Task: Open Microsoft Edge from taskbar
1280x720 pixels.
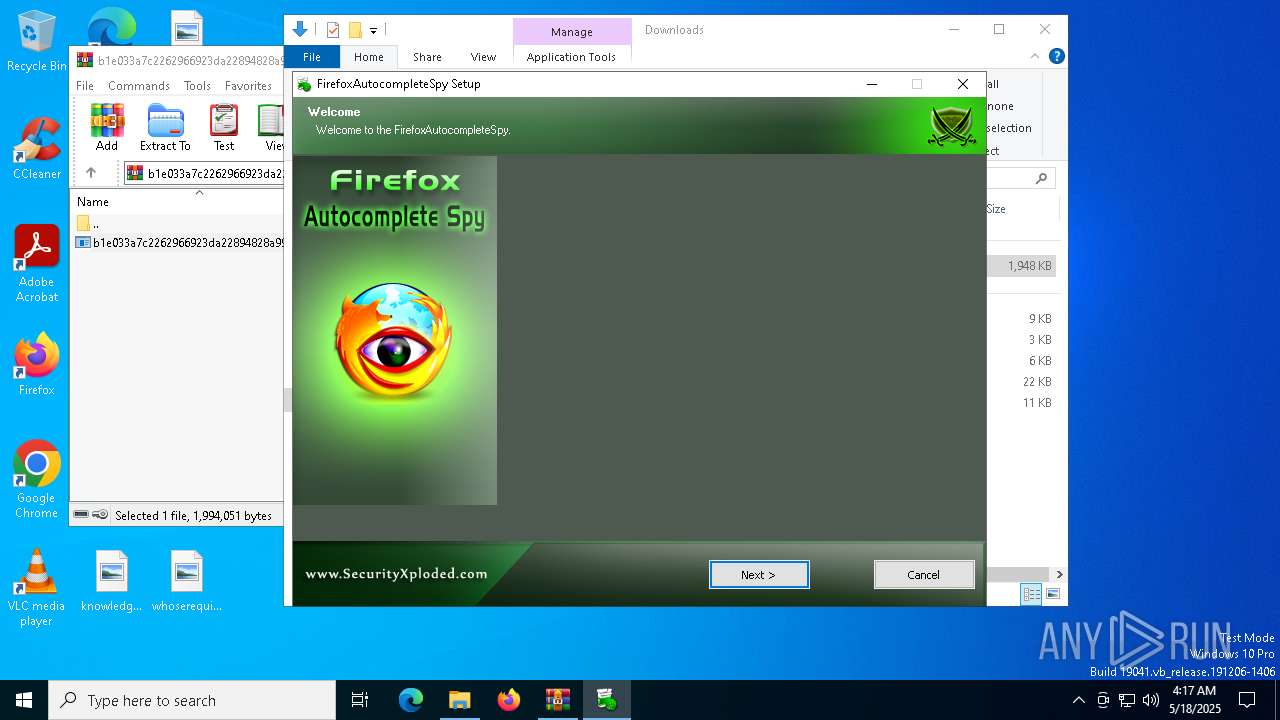Action: tap(411, 700)
